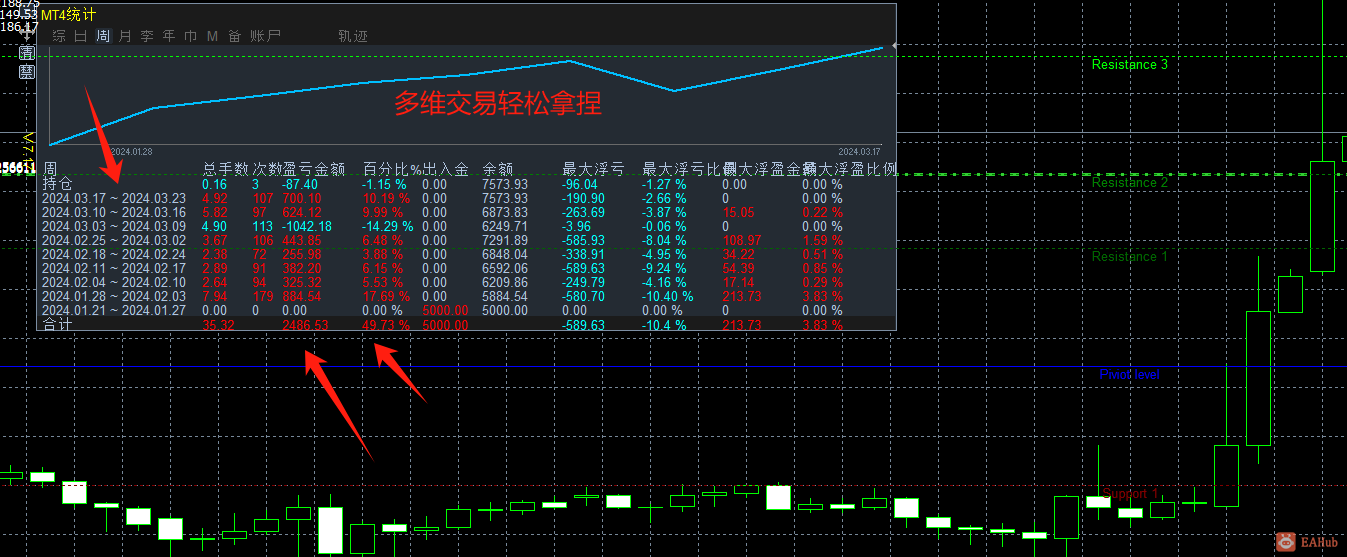This screenshot has width=1347, height=557.
Task: Switch to the 综 summary tab
Action: [59, 36]
